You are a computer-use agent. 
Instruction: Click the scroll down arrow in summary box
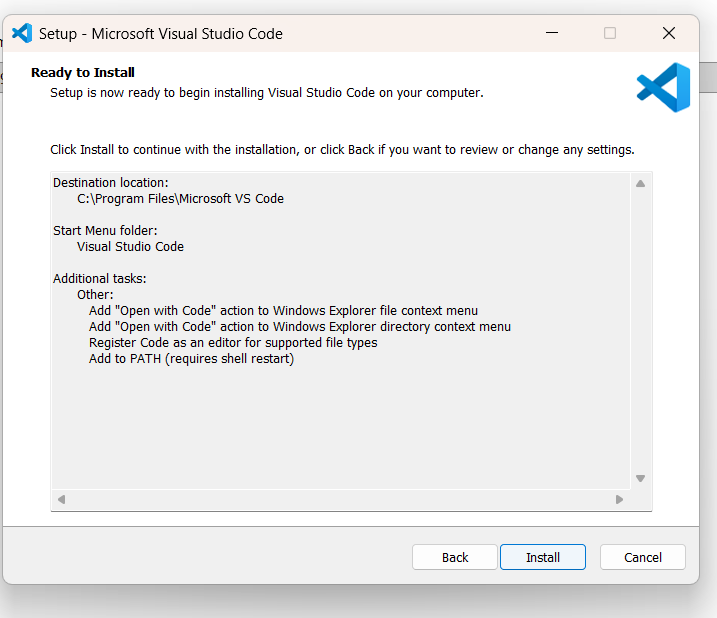click(x=640, y=478)
